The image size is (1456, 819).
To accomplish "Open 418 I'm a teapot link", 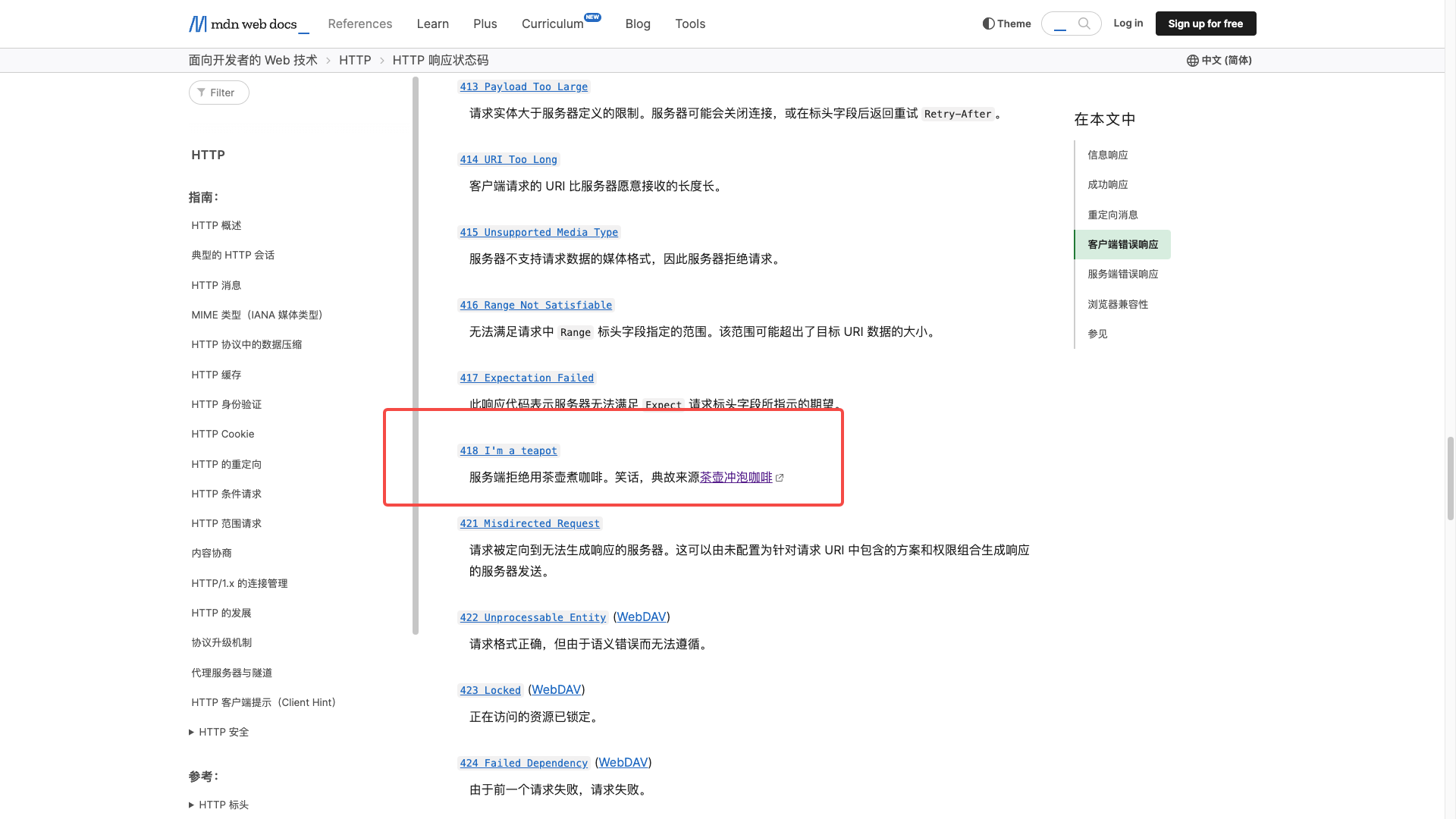I will click(x=509, y=451).
